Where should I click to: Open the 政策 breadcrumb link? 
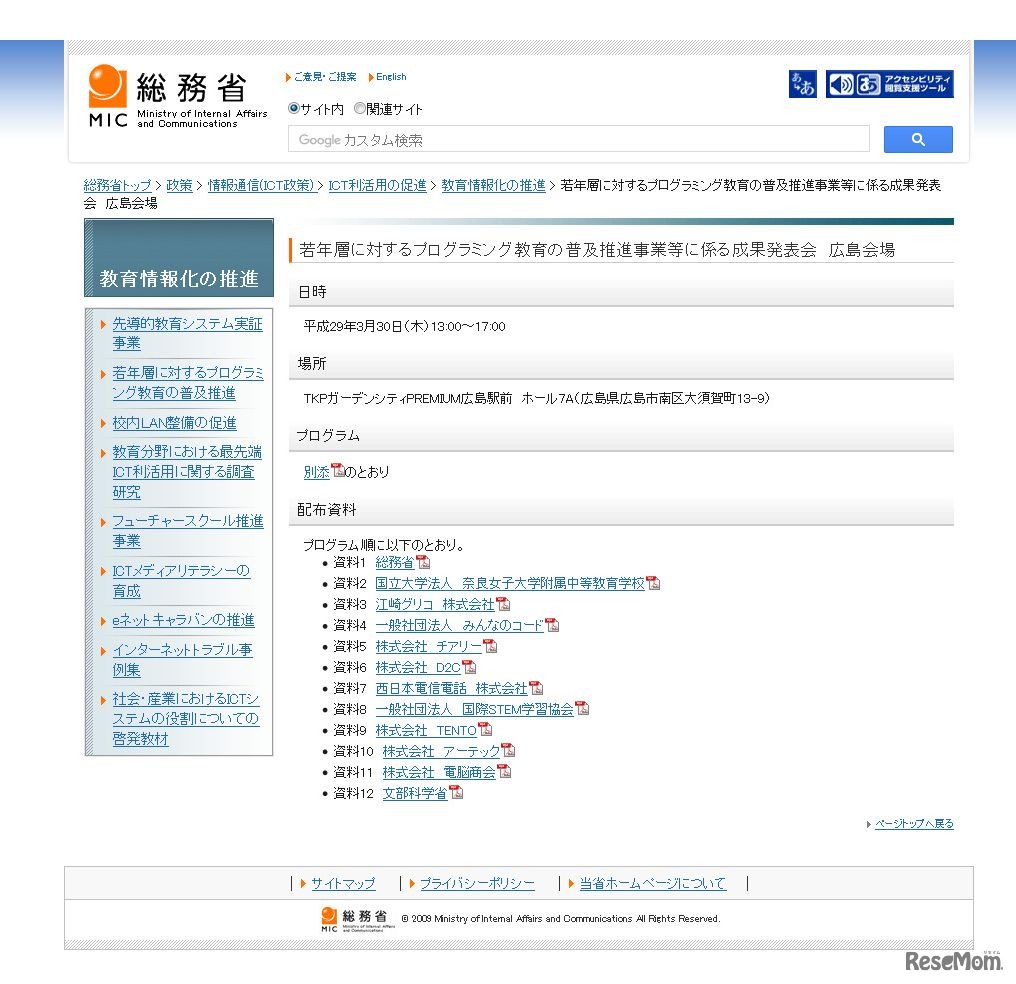(179, 185)
